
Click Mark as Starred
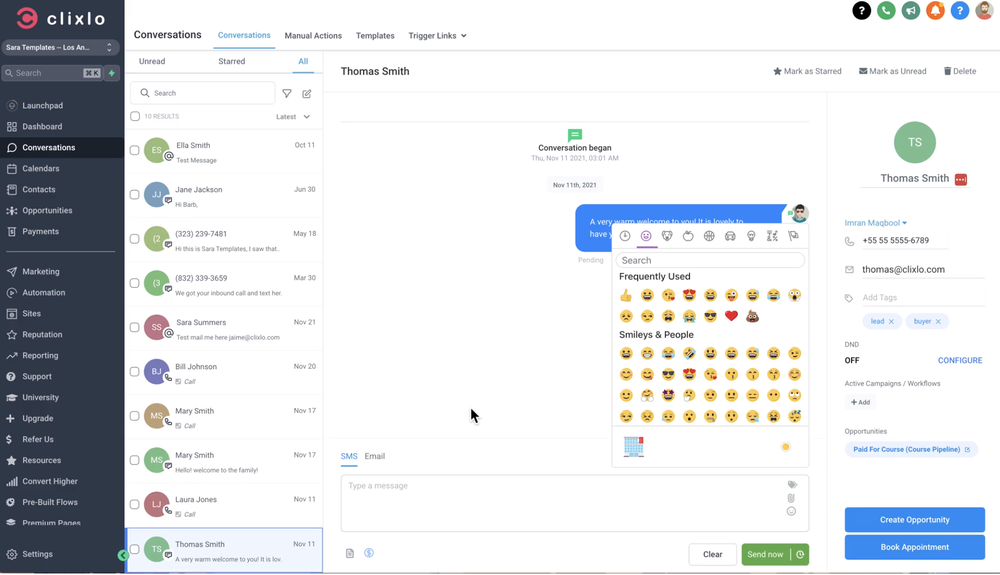(807, 71)
